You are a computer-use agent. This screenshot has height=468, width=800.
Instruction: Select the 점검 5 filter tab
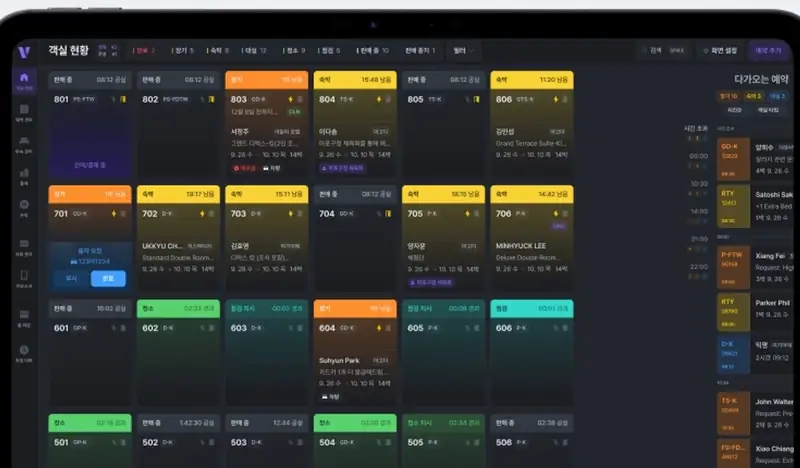tap(329, 51)
